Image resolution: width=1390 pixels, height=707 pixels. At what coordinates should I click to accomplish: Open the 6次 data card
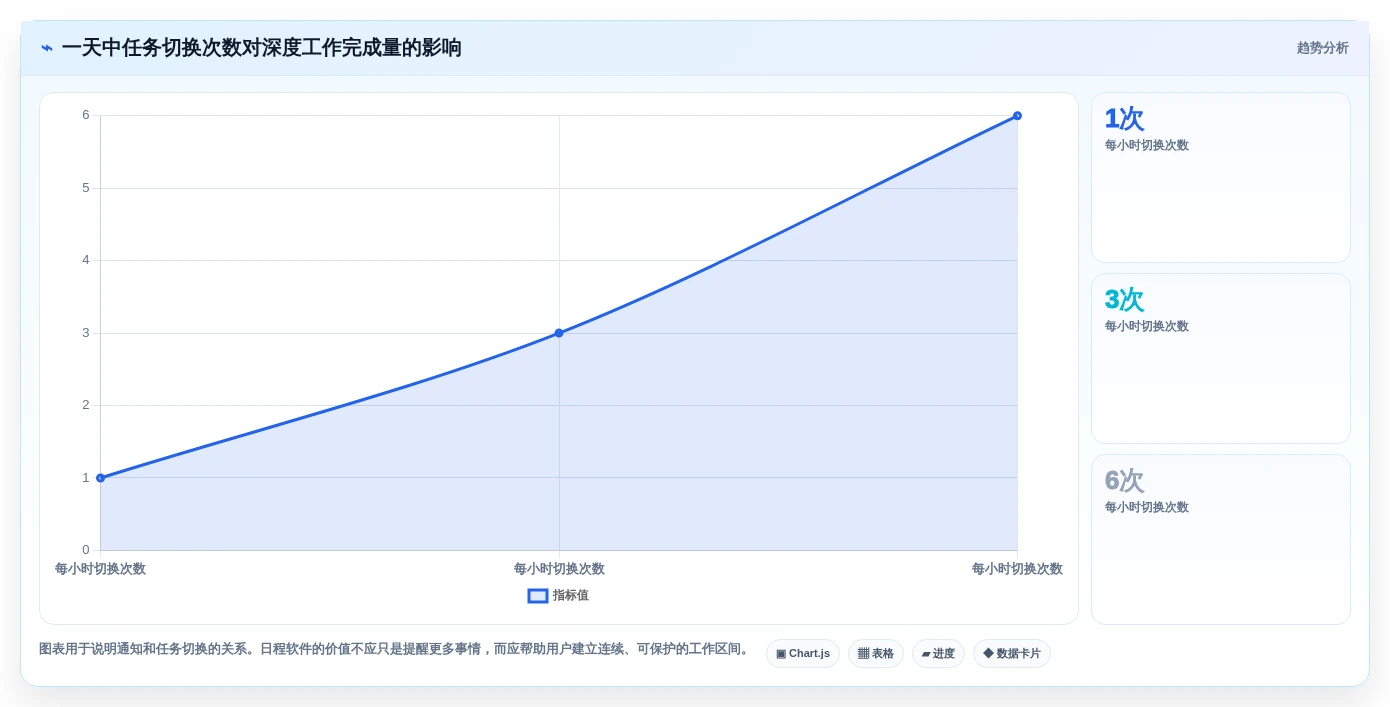click(x=1220, y=540)
